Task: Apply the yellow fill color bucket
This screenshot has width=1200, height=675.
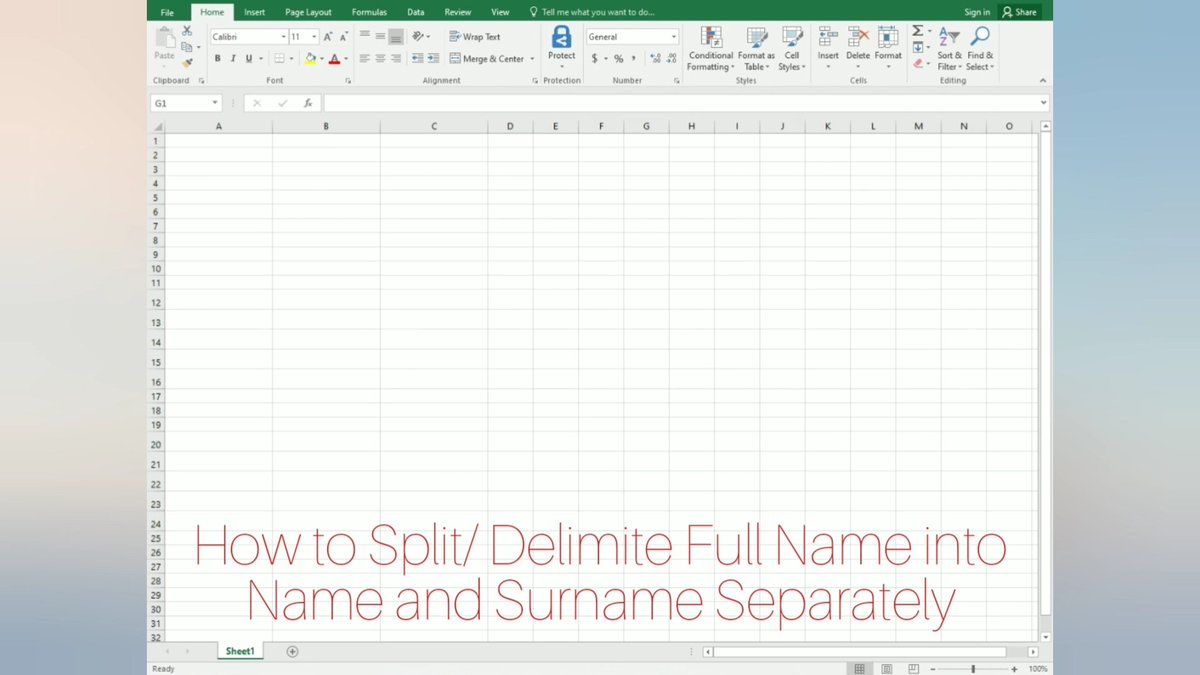Action: pyautogui.click(x=310, y=59)
